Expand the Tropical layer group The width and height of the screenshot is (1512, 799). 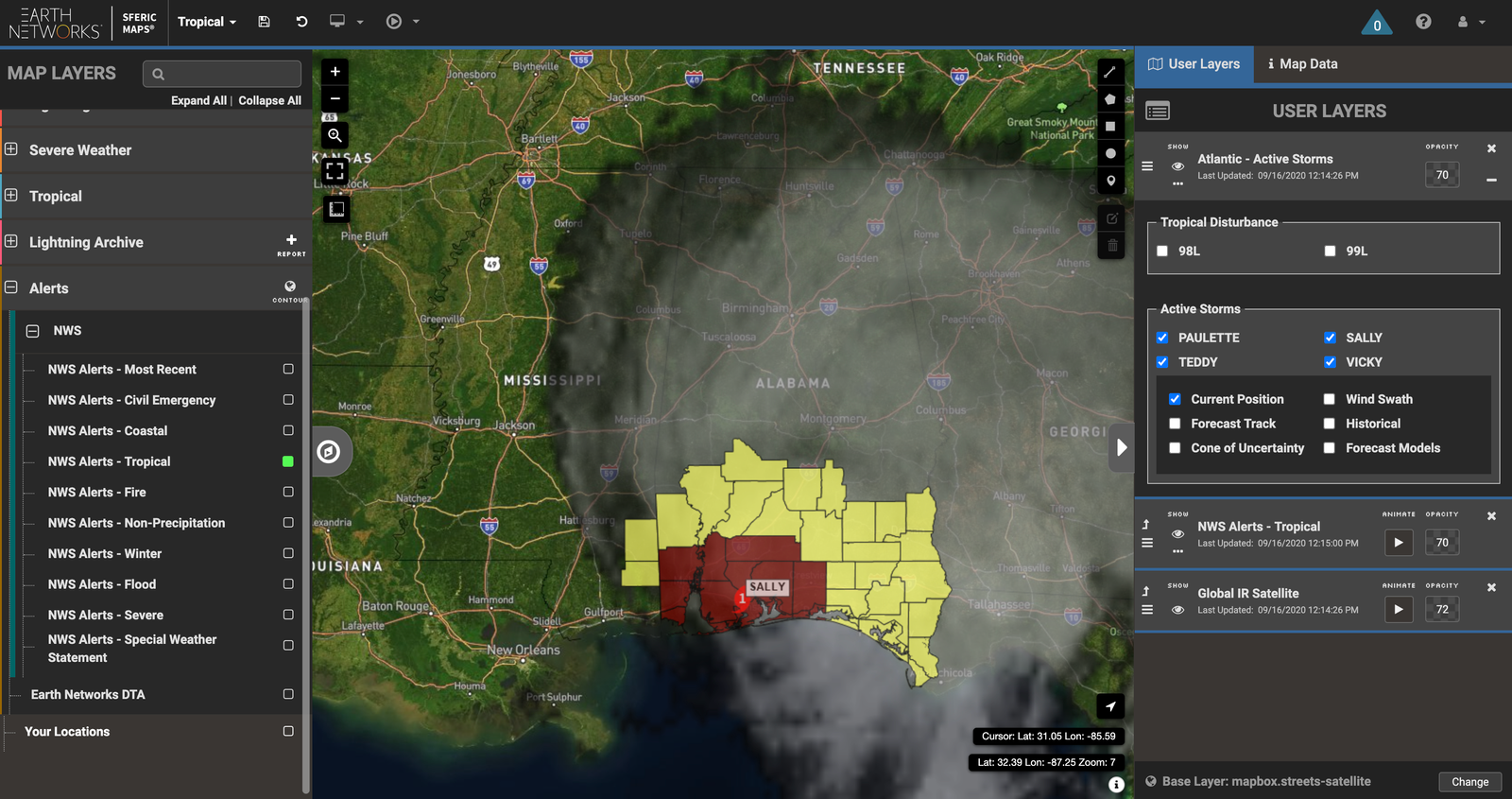[11, 195]
